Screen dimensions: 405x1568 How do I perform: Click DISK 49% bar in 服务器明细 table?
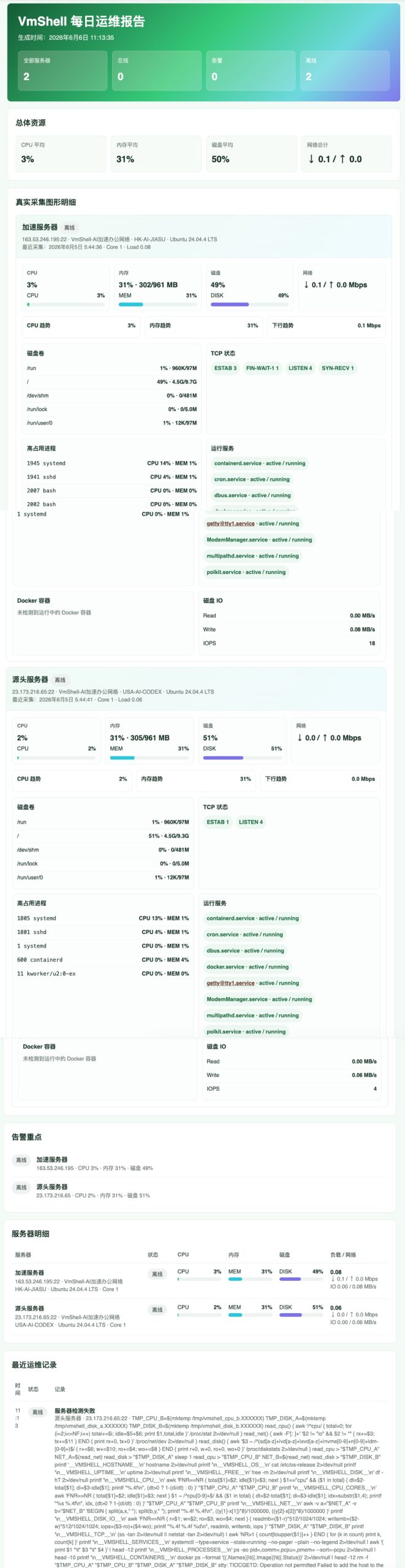[301, 1278]
